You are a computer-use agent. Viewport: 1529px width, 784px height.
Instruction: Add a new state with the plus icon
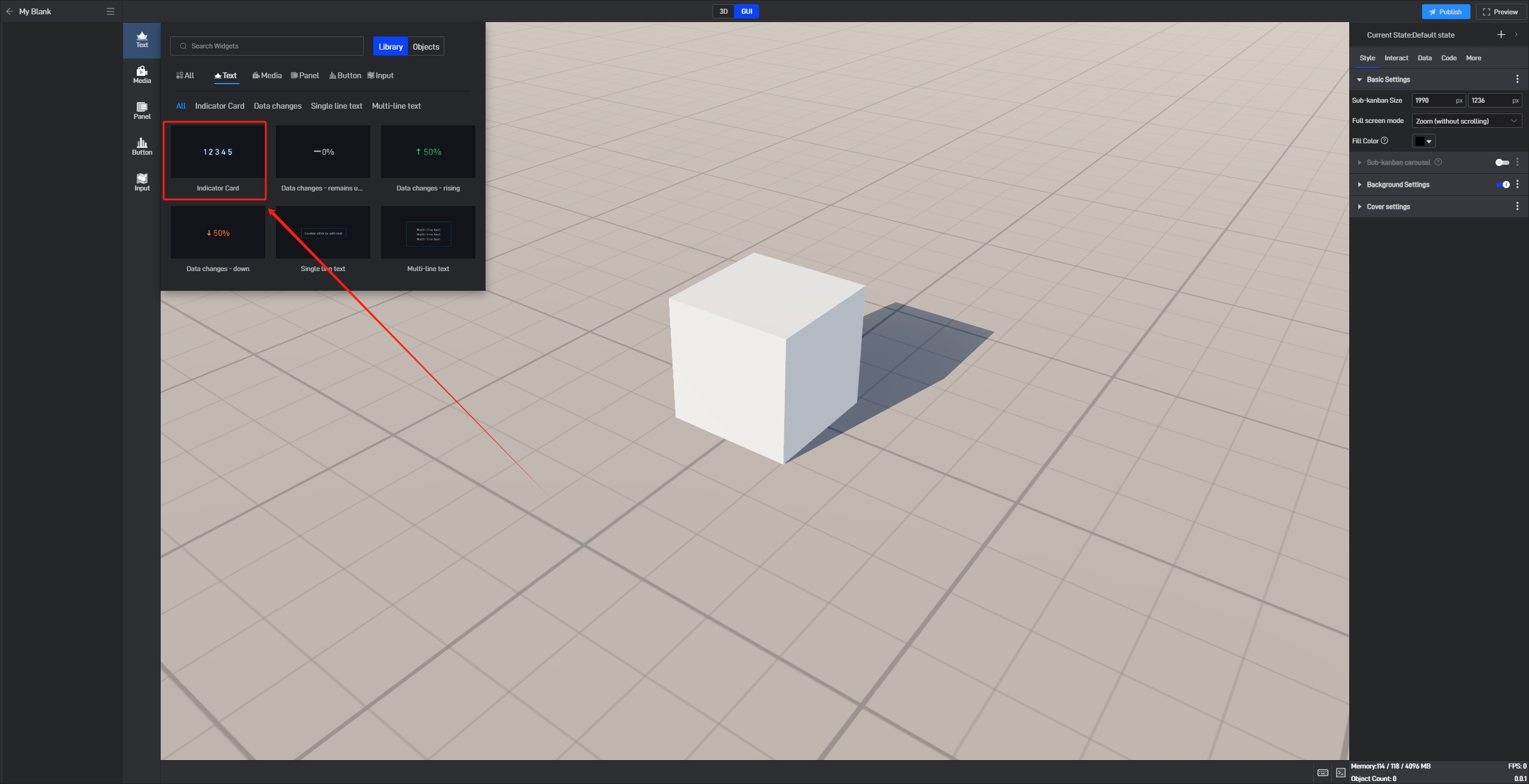(x=1501, y=35)
